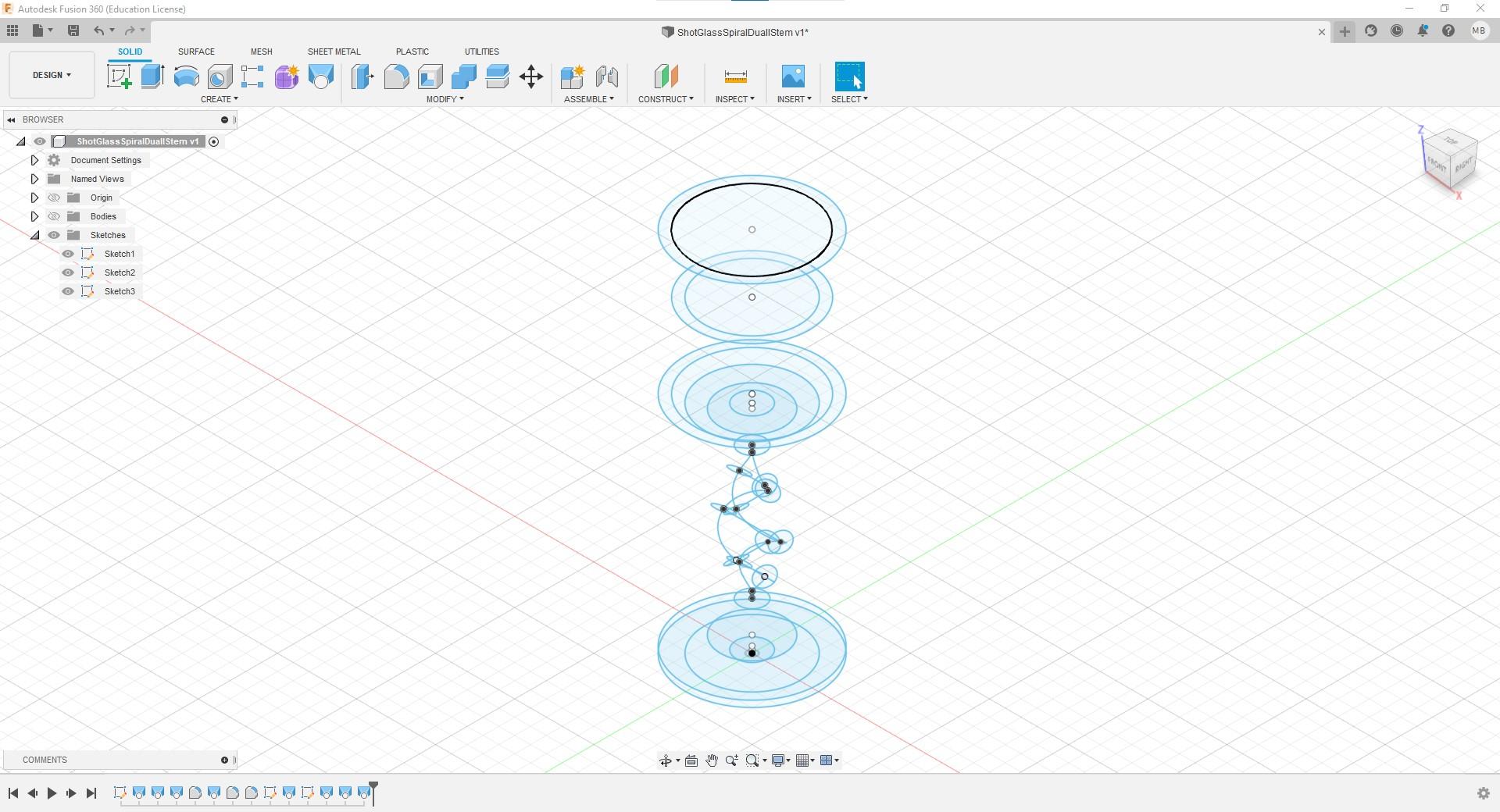1500x812 pixels.
Task: Go to the PLASTIC tab
Action: pos(412,52)
